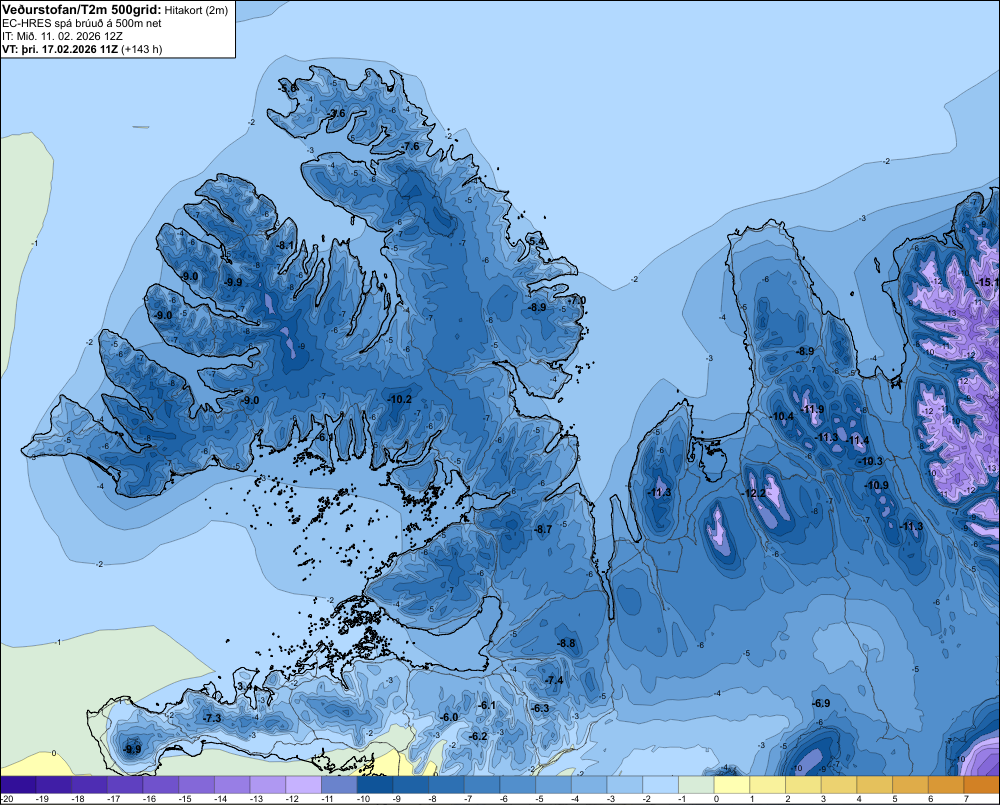The height and width of the screenshot is (805, 1000).
Task: Click the -8.8 temperature value on the map
Action: point(566,643)
